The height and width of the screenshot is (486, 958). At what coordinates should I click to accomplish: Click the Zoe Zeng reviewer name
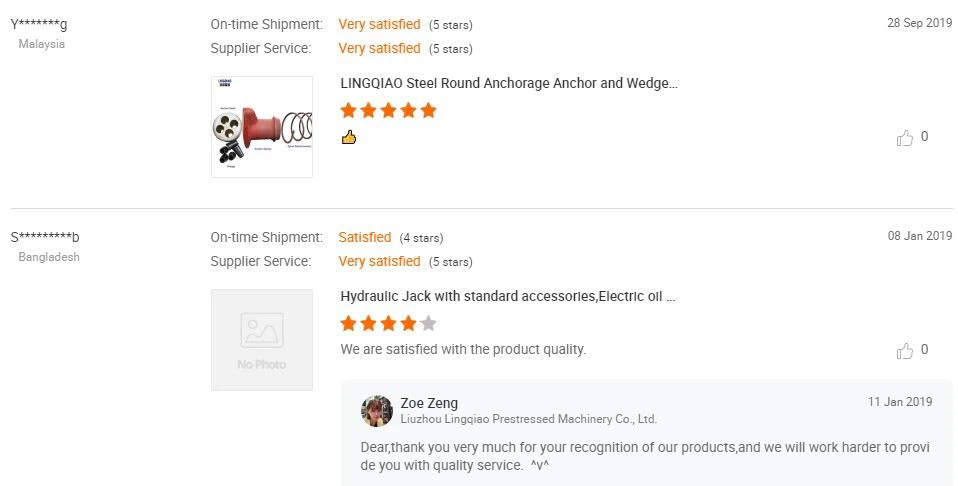point(429,403)
